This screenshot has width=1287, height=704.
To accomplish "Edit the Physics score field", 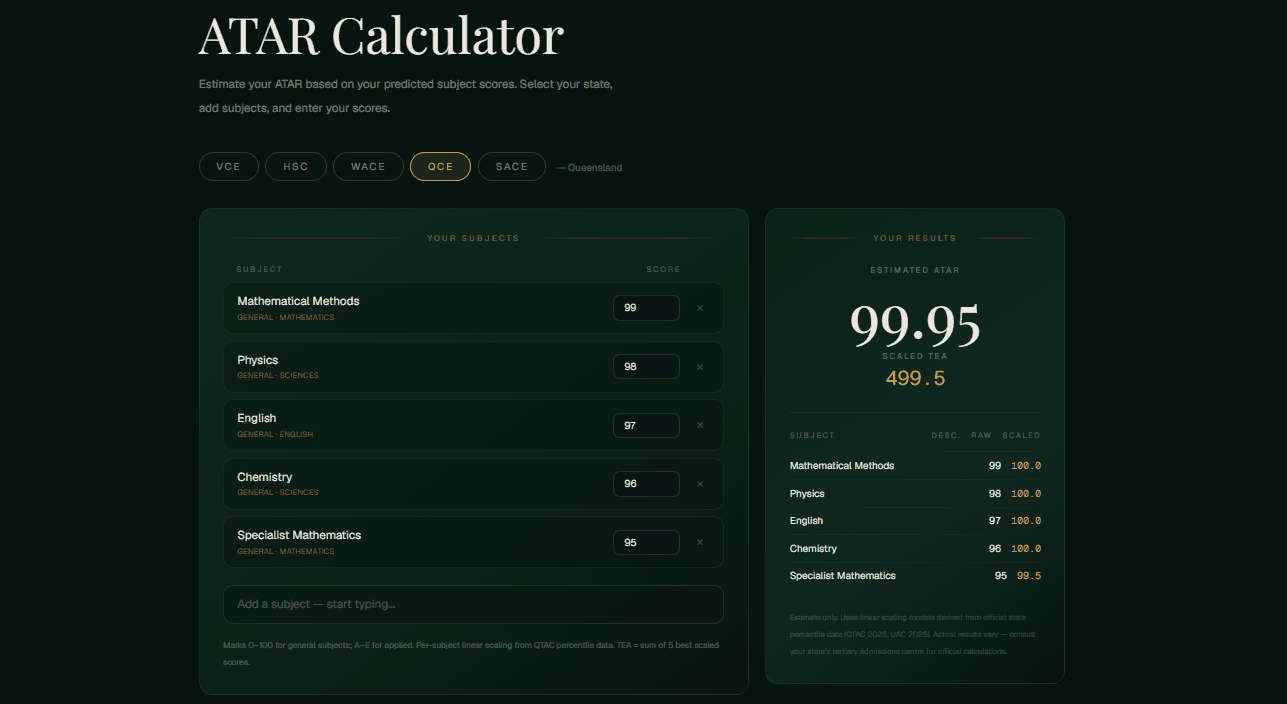I will (646, 367).
